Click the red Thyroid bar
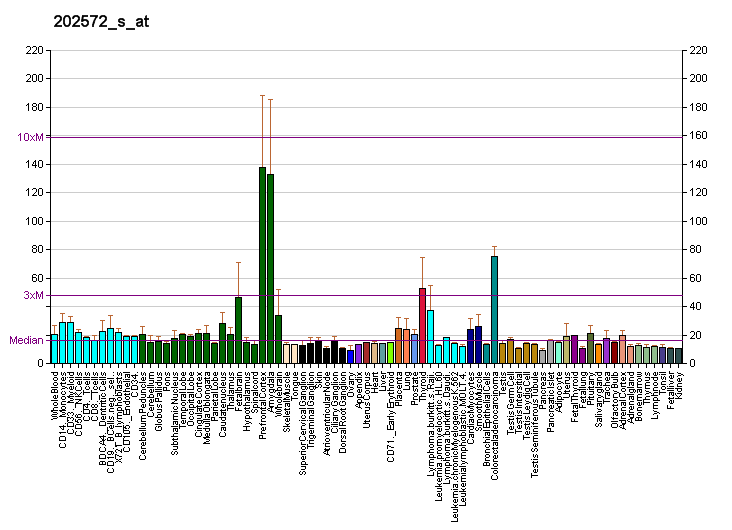 422,325
